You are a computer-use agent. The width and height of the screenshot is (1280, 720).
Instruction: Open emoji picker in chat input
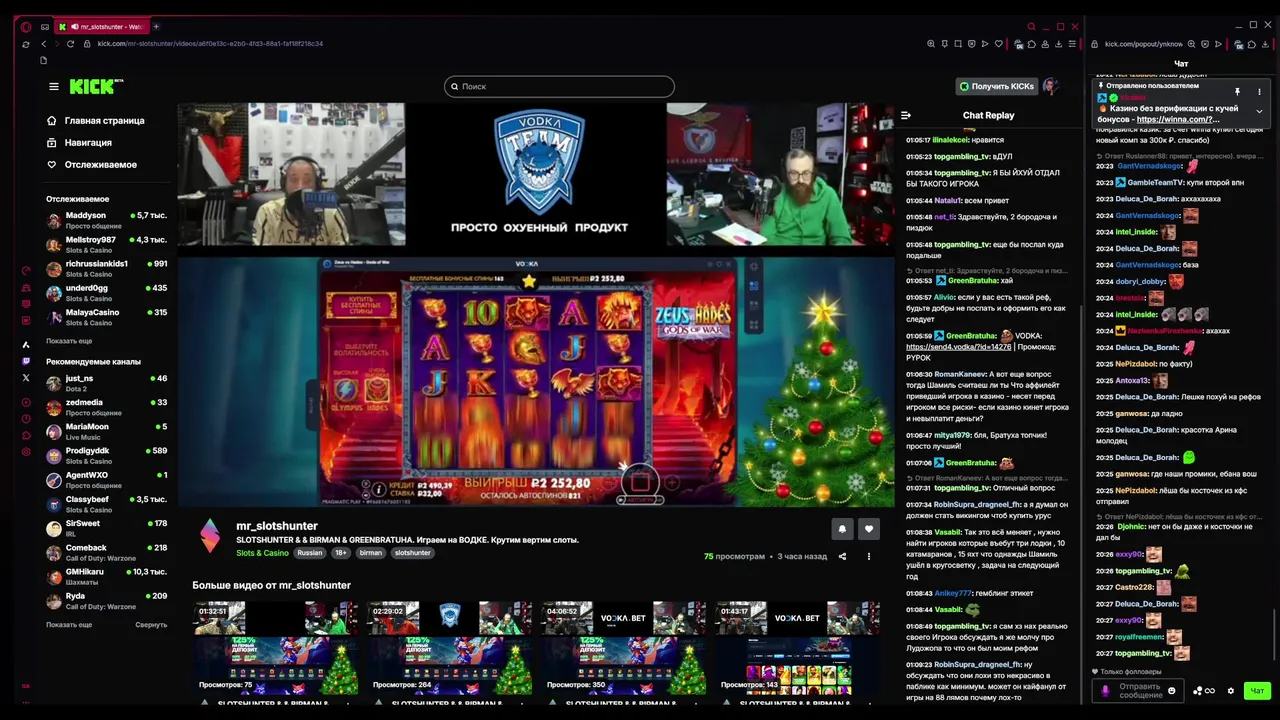(1172, 691)
